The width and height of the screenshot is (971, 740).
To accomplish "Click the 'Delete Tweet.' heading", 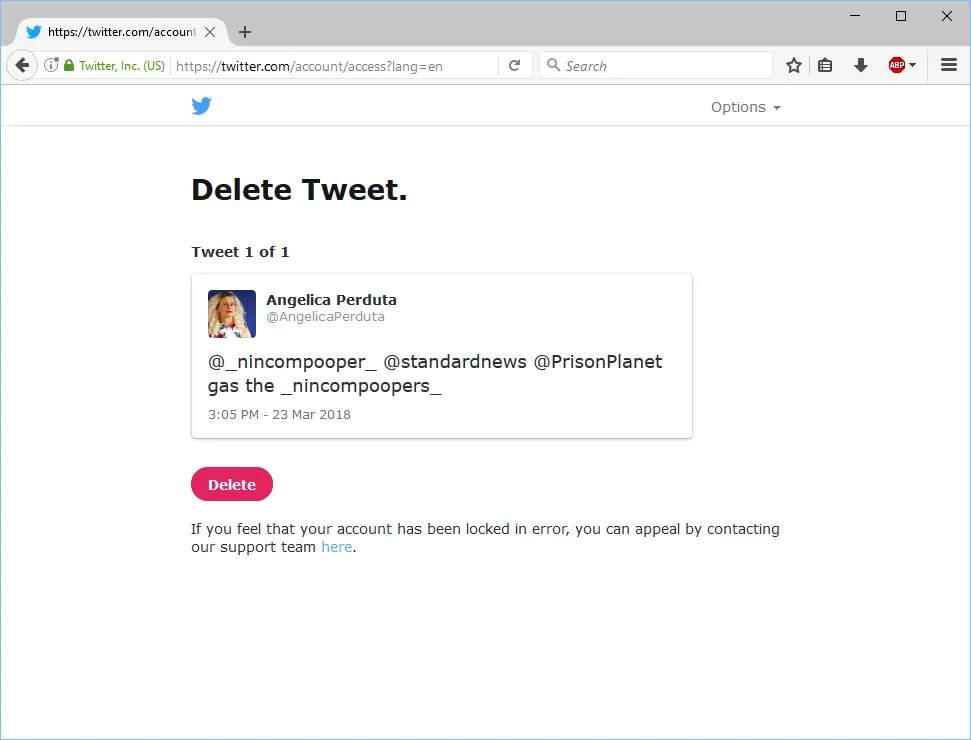I will point(299,189).
